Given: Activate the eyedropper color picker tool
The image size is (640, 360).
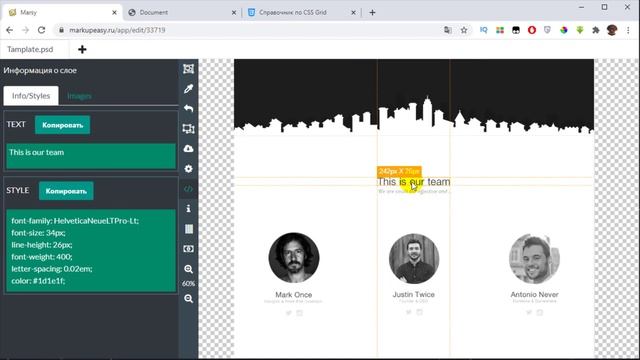Looking at the screenshot, I should tap(188, 89).
